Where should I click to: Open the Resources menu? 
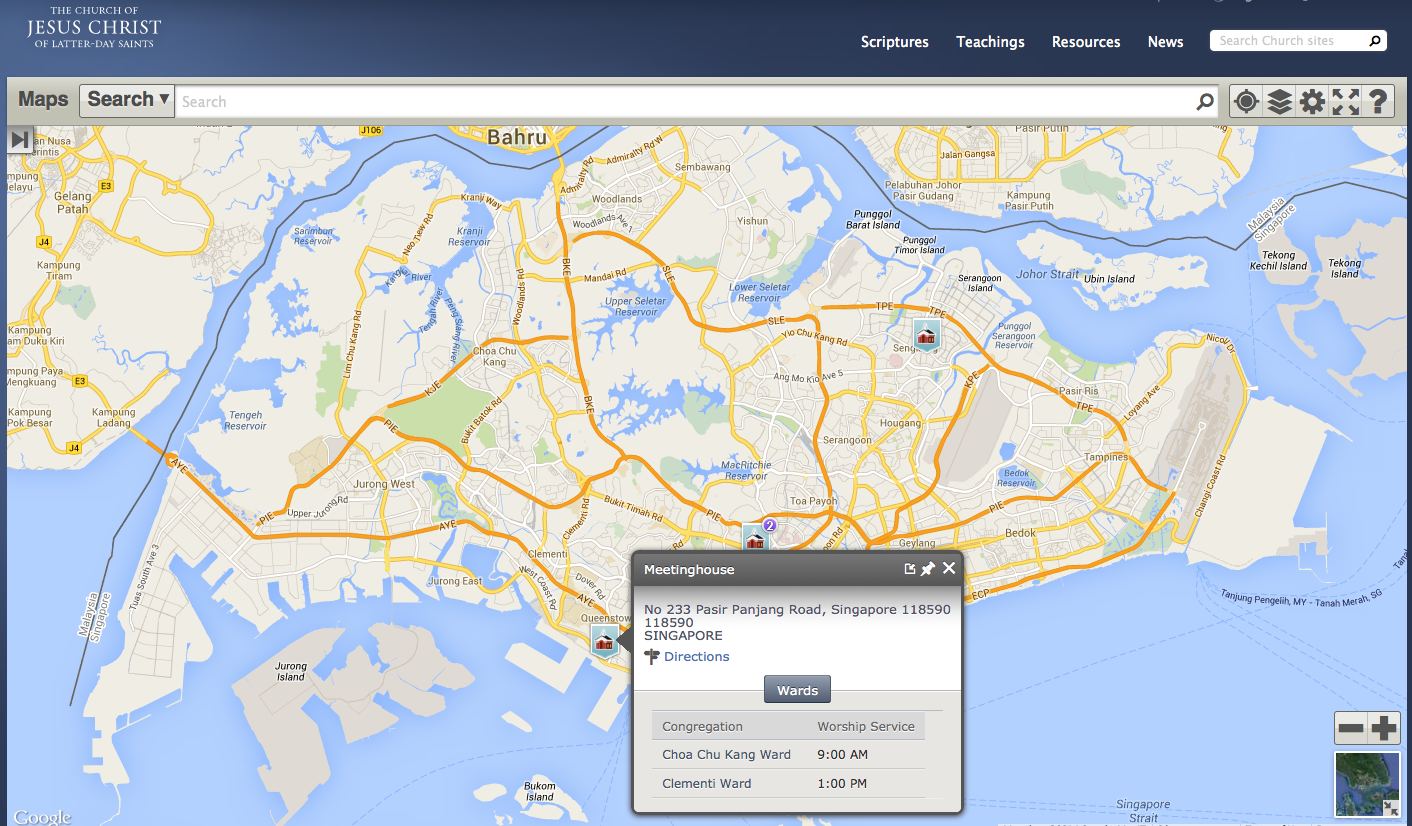click(x=1086, y=42)
